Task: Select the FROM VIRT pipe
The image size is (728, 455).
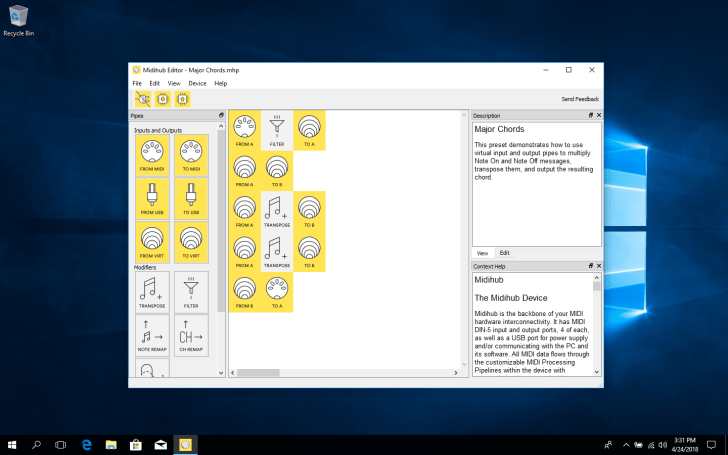Action: (152, 242)
